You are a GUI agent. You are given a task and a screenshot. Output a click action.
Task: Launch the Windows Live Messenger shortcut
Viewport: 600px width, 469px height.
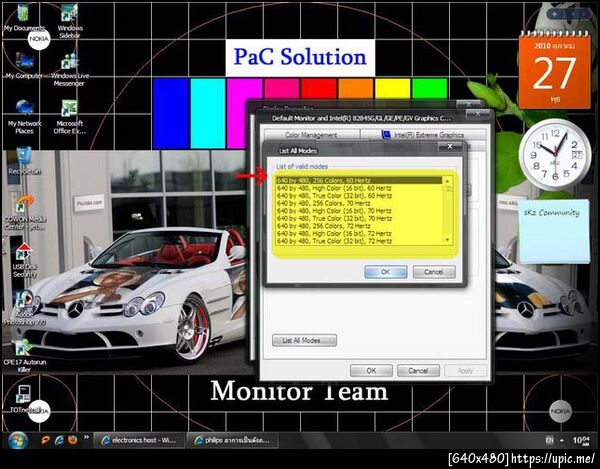pyautogui.click(x=70, y=70)
